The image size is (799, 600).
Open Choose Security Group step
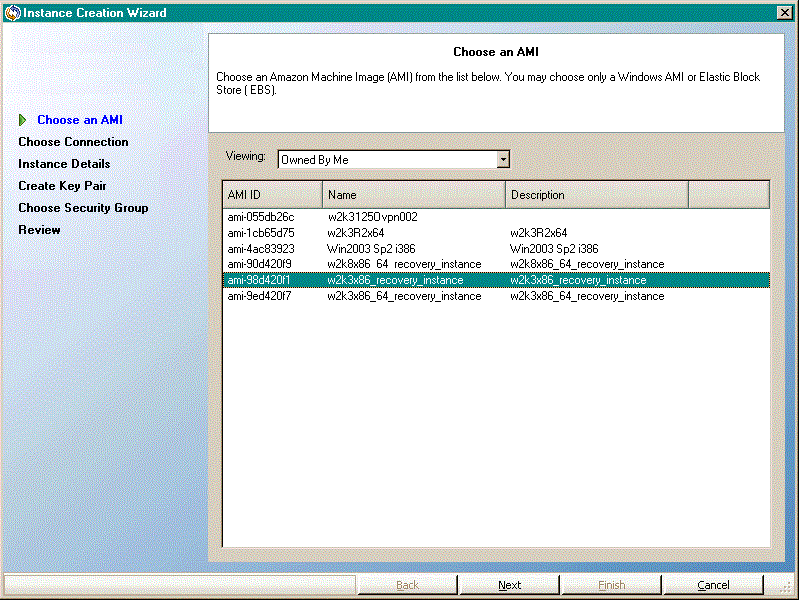pyautogui.click(x=83, y=208)
